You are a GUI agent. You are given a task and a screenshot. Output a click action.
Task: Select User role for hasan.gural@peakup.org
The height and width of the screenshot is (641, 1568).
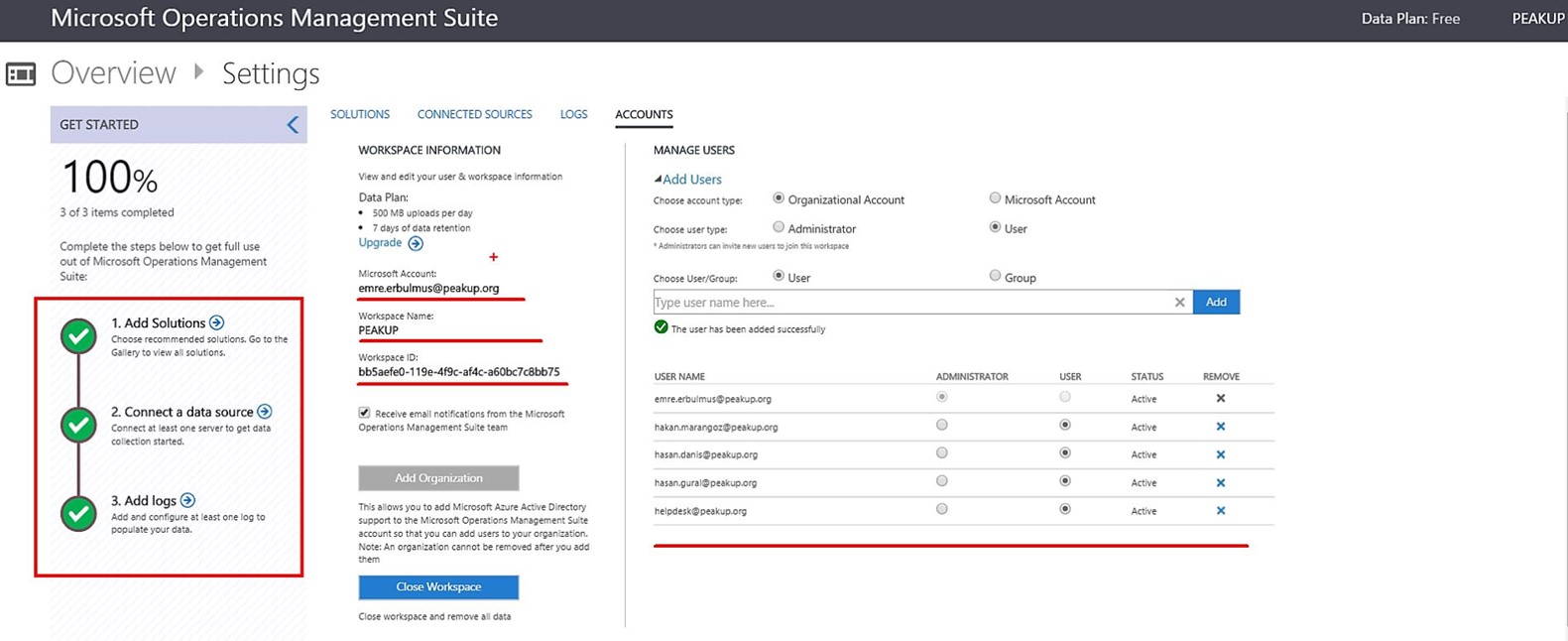pos(1065,481)
